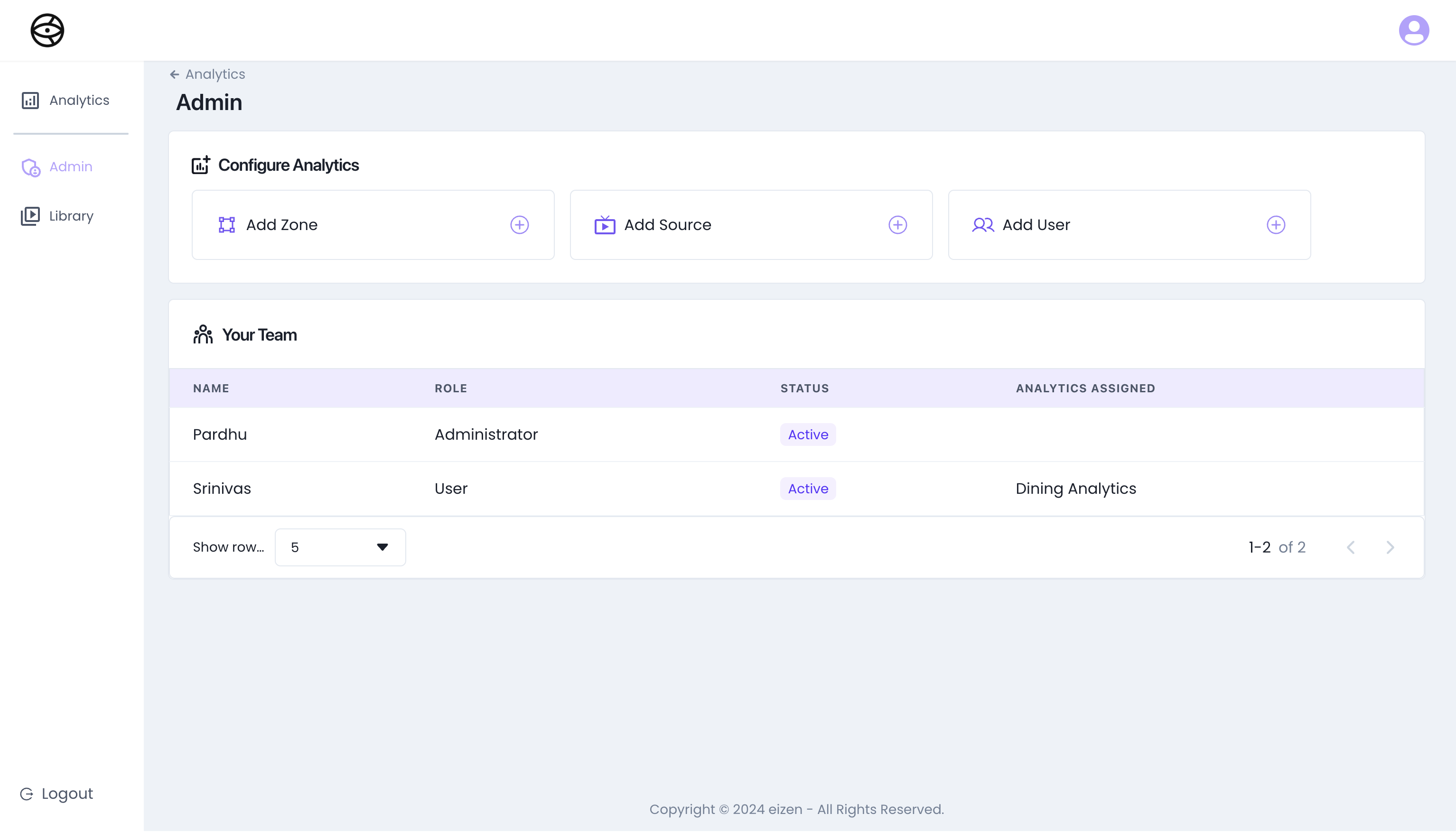Click the Add Zone card label

click(x=282, y=224)
